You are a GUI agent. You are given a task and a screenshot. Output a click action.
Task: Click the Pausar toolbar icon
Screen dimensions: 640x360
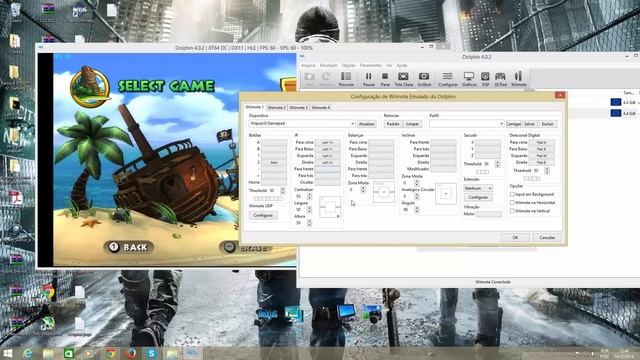click(369, 78)
